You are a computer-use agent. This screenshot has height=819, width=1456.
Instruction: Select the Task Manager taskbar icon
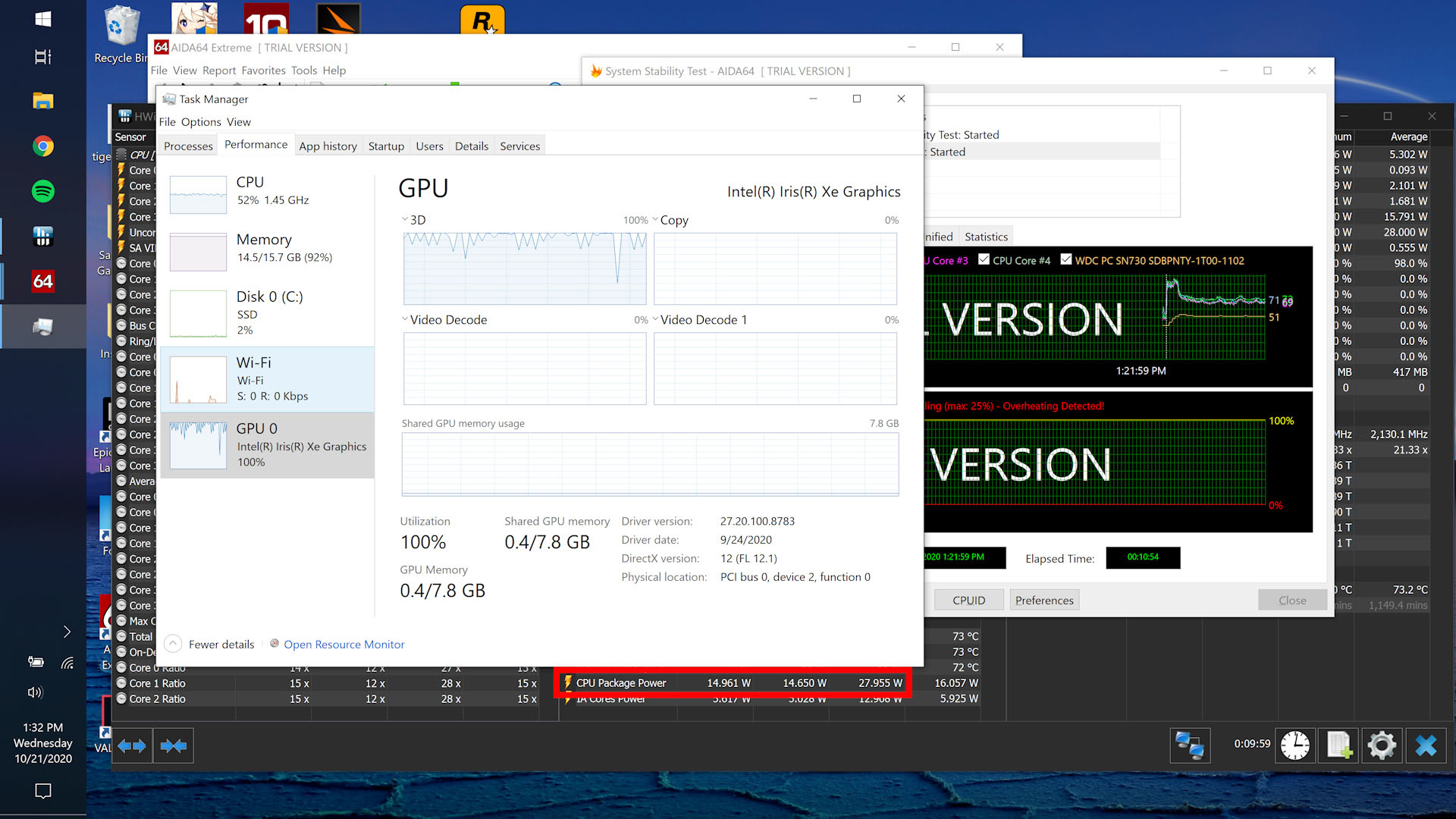pos(43,327)
